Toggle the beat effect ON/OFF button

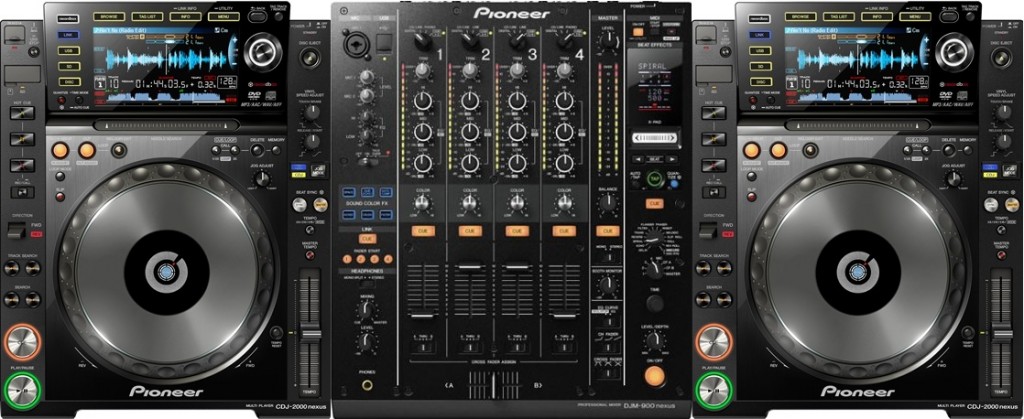tap(652, 376)
